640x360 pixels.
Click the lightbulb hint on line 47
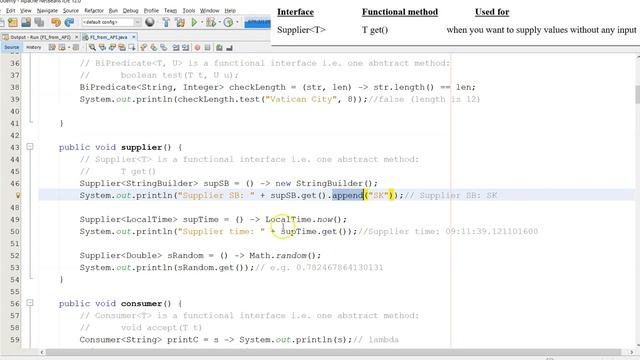click(18, 195)
